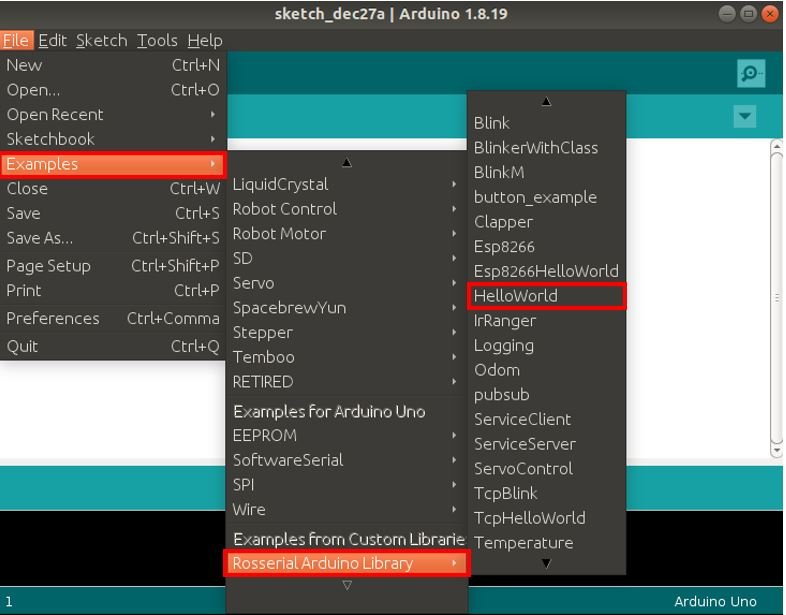Expand the Wire examples submenu
The width and height of the screenshot is (786, 615).
click(x=346, y=510)
